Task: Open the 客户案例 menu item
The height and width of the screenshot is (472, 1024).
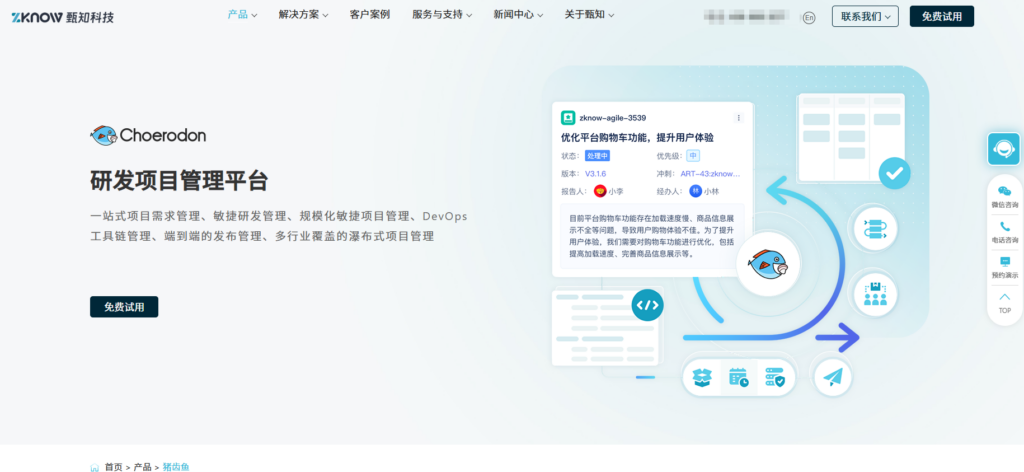Action: point(370,15)
